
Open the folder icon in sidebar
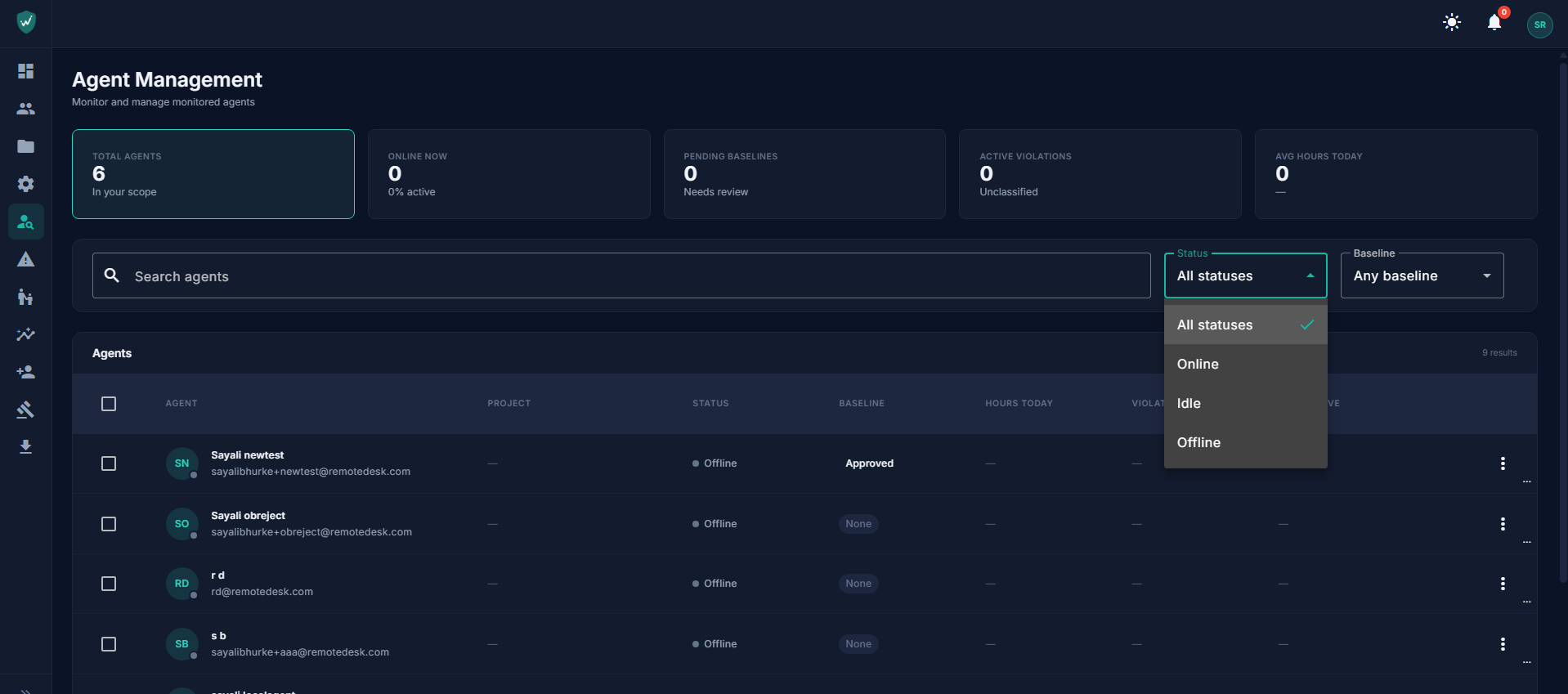point(25,146)
